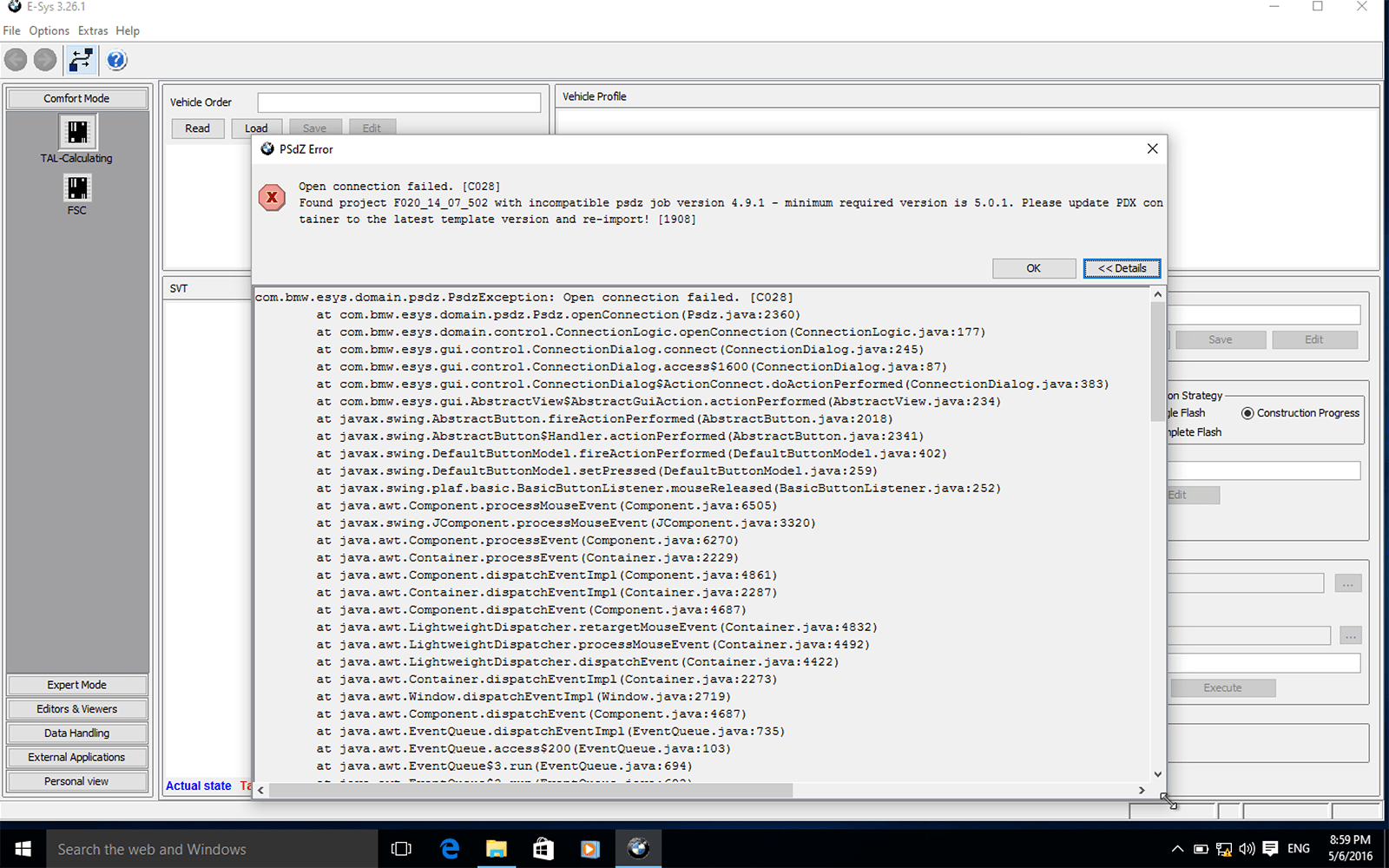Click the Edit button beside the right-panel Save
Viewport: 1389px width, 868px height.
[1314, 339]
